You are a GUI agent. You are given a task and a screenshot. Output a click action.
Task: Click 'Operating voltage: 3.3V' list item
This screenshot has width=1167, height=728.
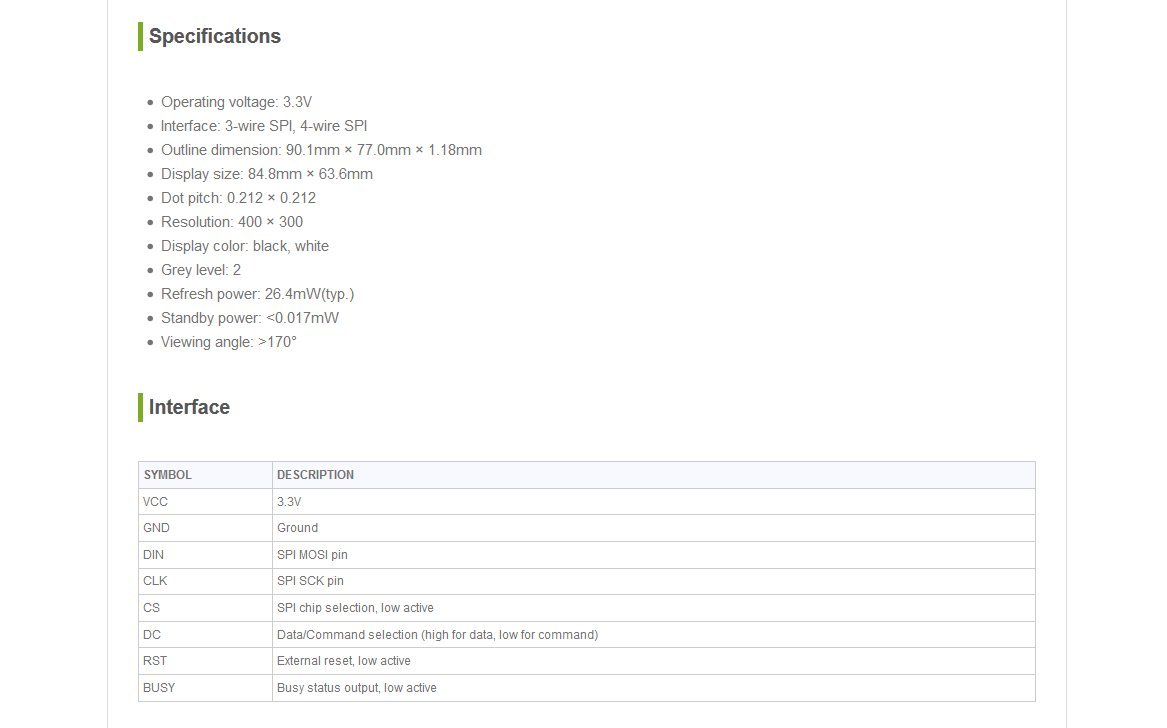236,102
